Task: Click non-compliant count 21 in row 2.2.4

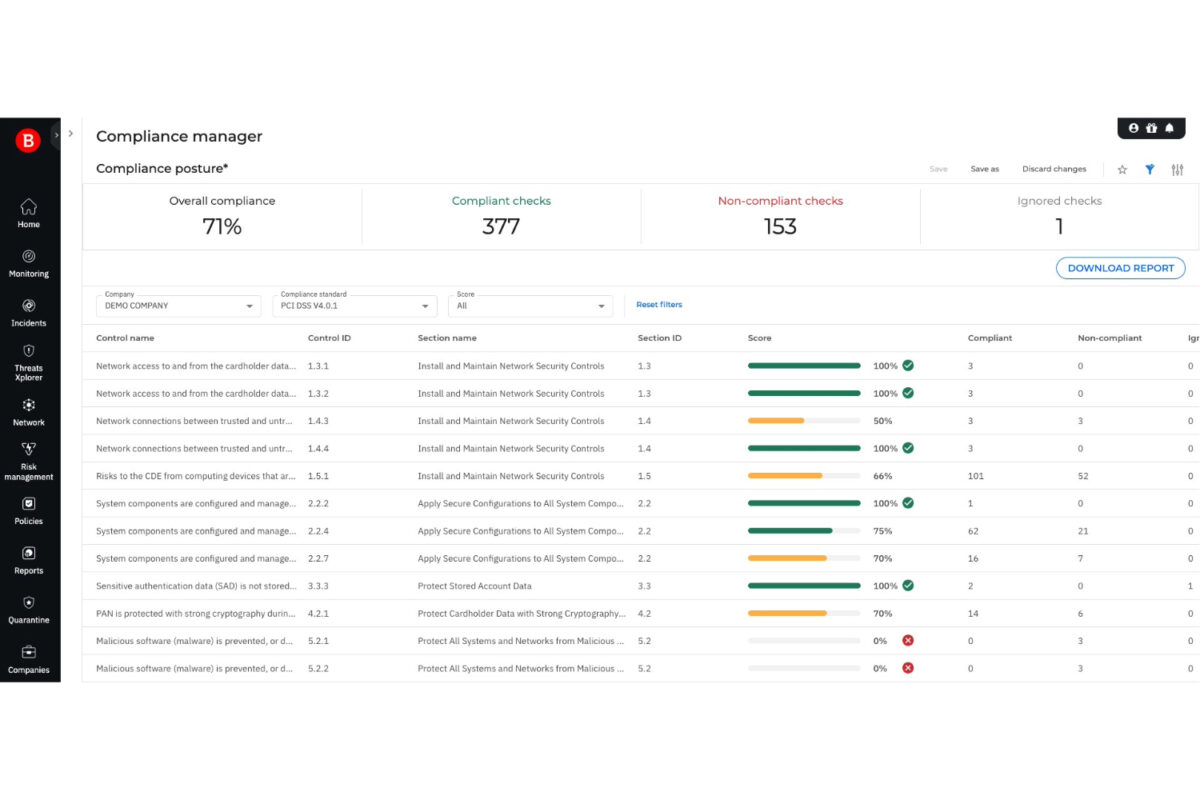Action: 1084,531
